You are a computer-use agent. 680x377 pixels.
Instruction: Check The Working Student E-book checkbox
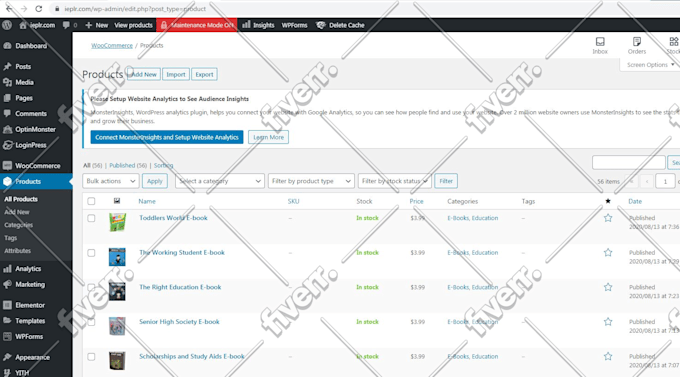click(x=91, y=252)
